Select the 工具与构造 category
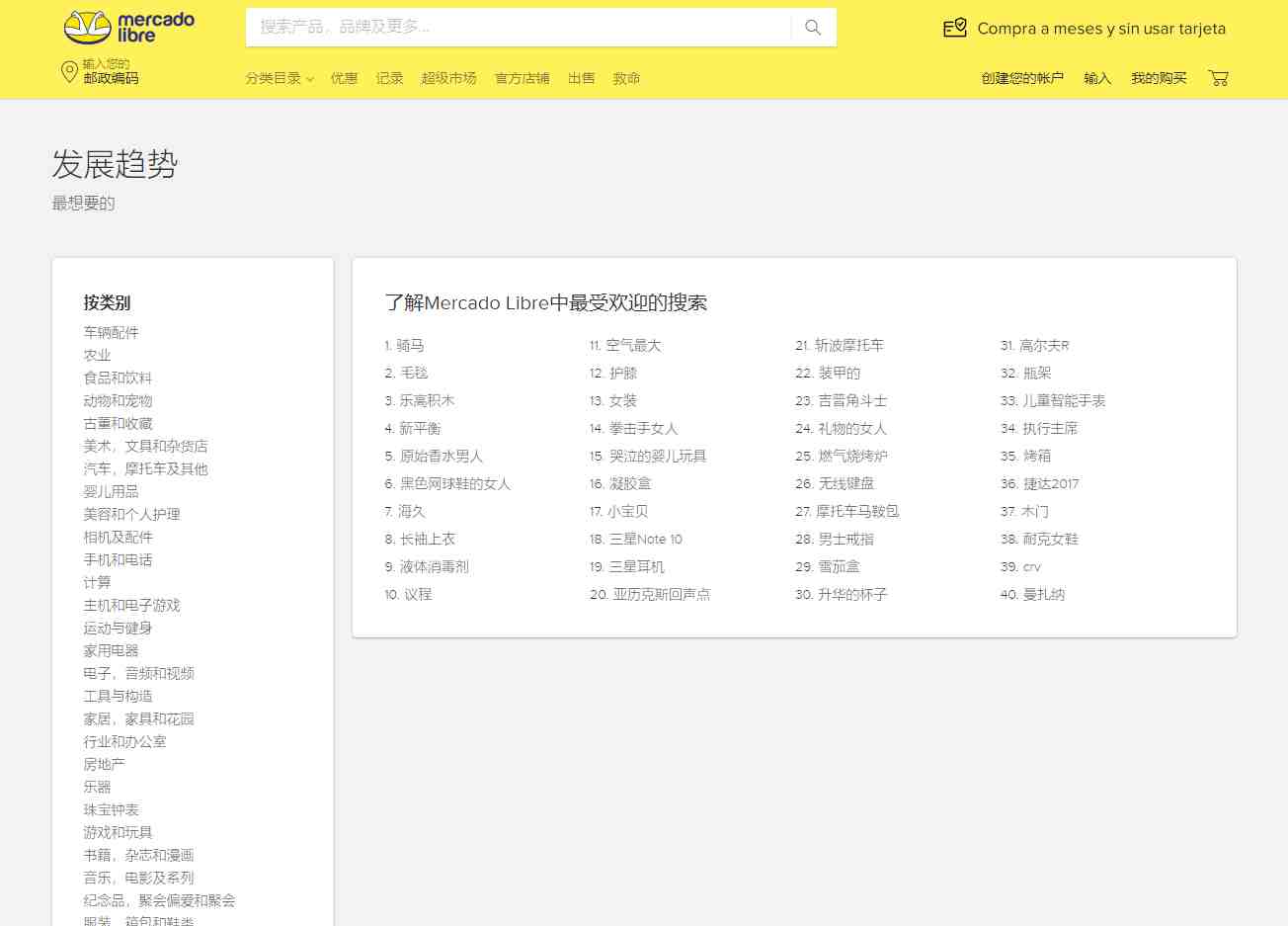Viewport: 1288px width, 926px height. coord(118,696)
